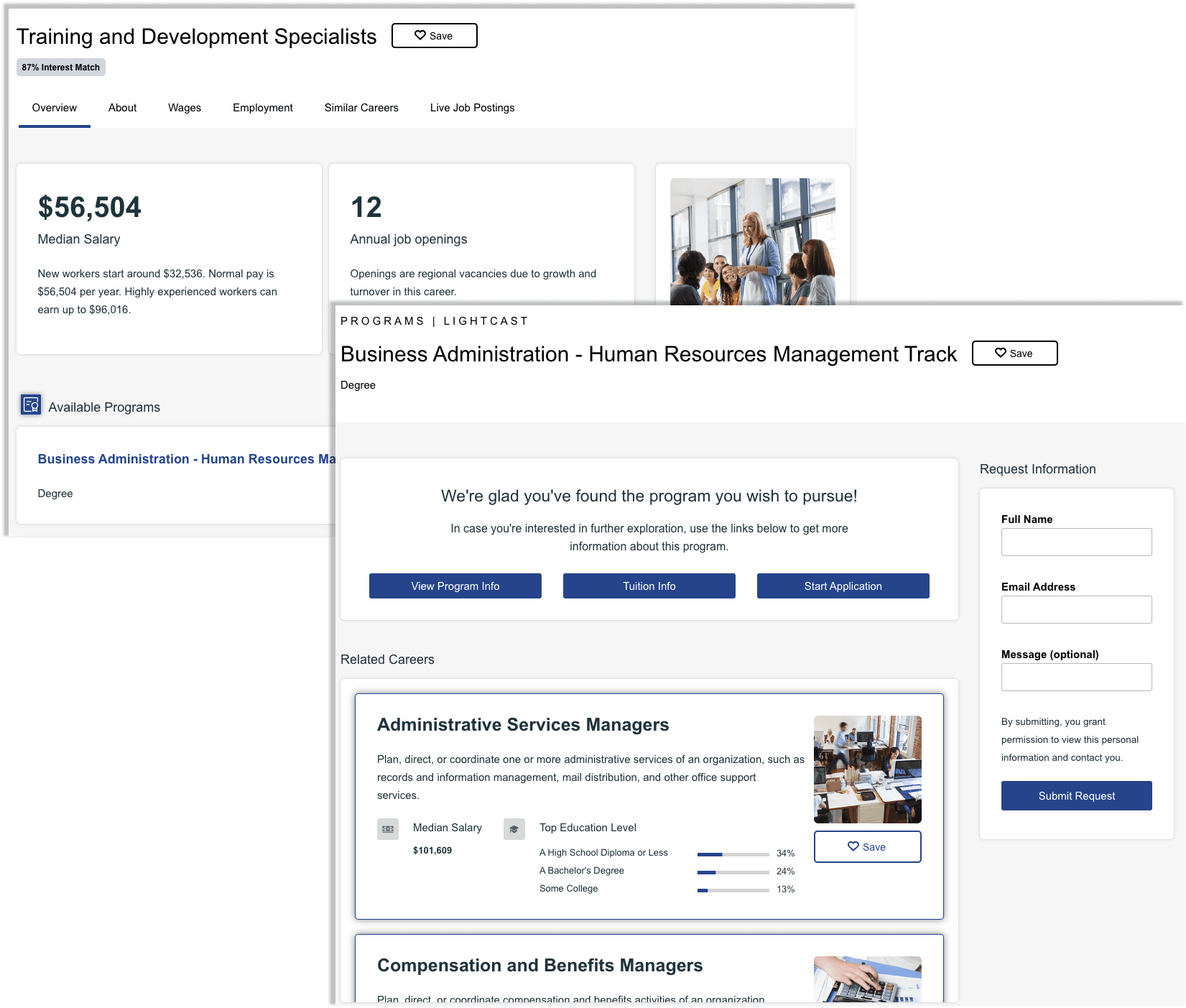1186x1008 pixels.
Task: Go to the Employment tab
Action: coord(263,108)
